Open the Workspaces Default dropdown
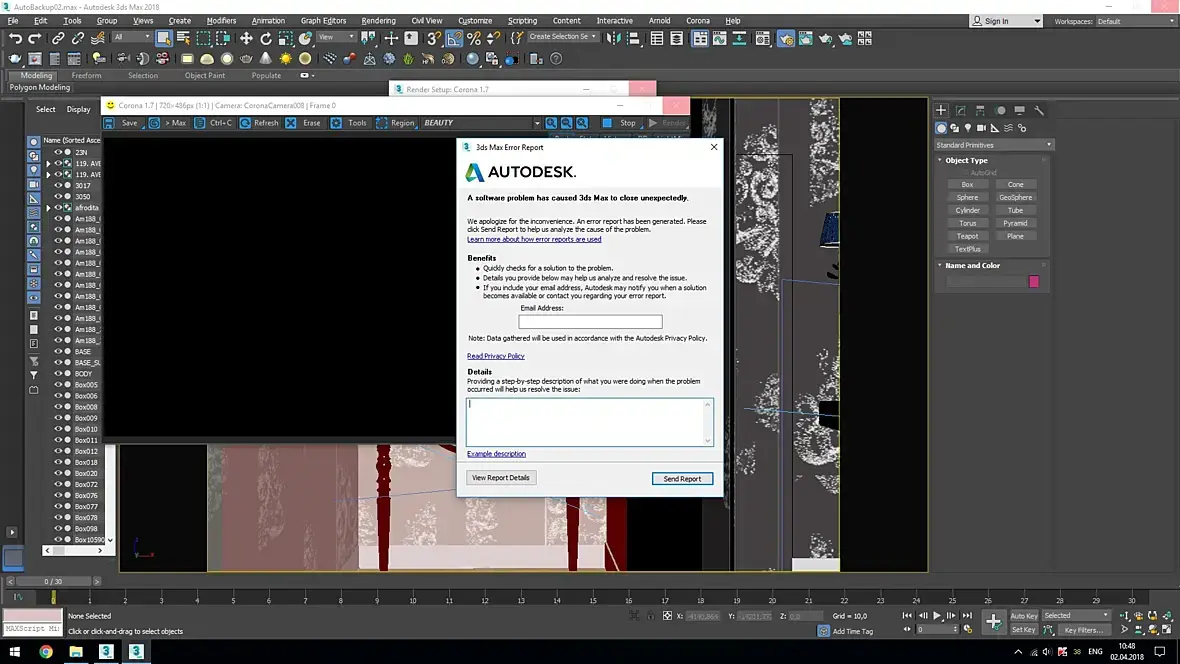 [1136, 21]
